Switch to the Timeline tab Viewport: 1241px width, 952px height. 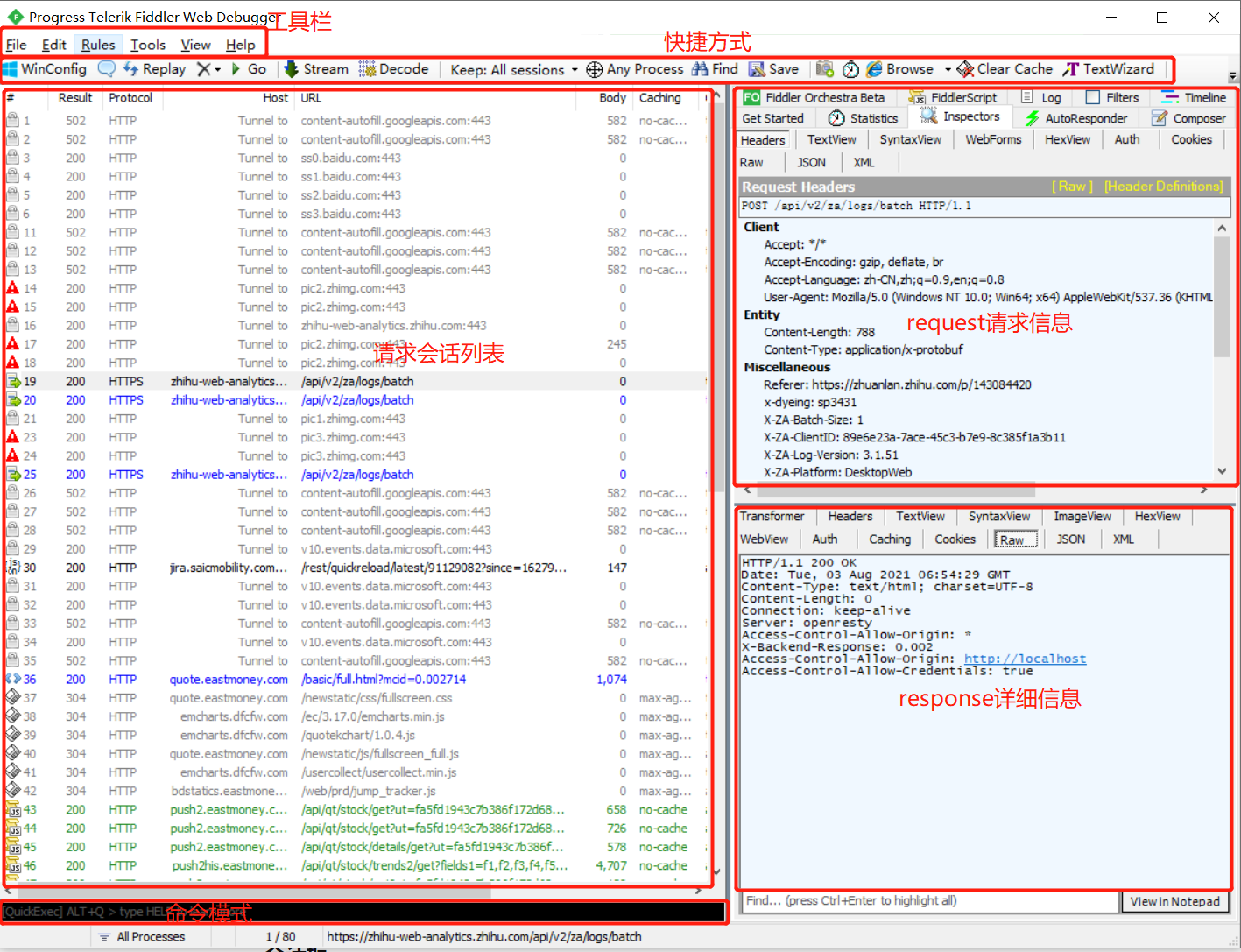point(1194,97)
